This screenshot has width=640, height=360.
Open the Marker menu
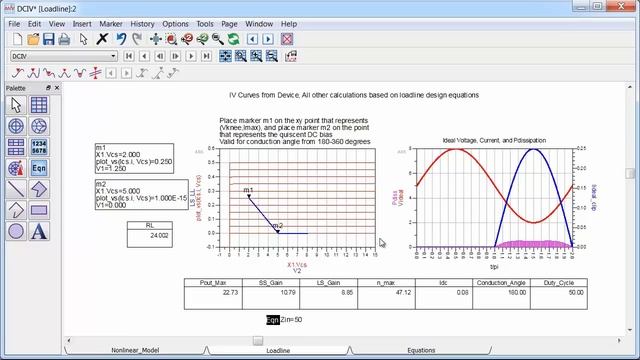pos(111,24)
